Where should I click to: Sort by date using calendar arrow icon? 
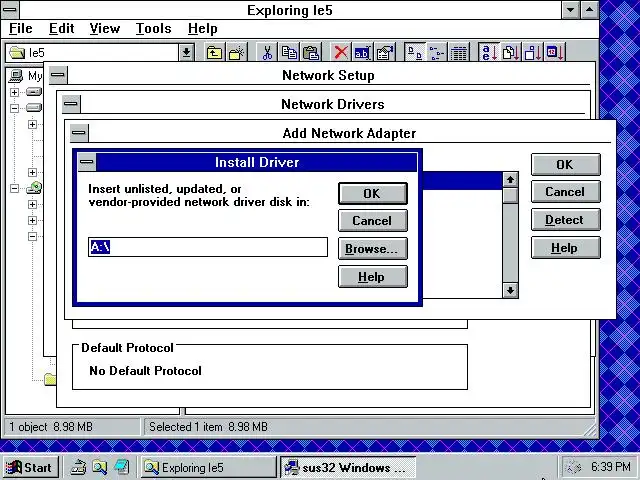pos(555,53)
